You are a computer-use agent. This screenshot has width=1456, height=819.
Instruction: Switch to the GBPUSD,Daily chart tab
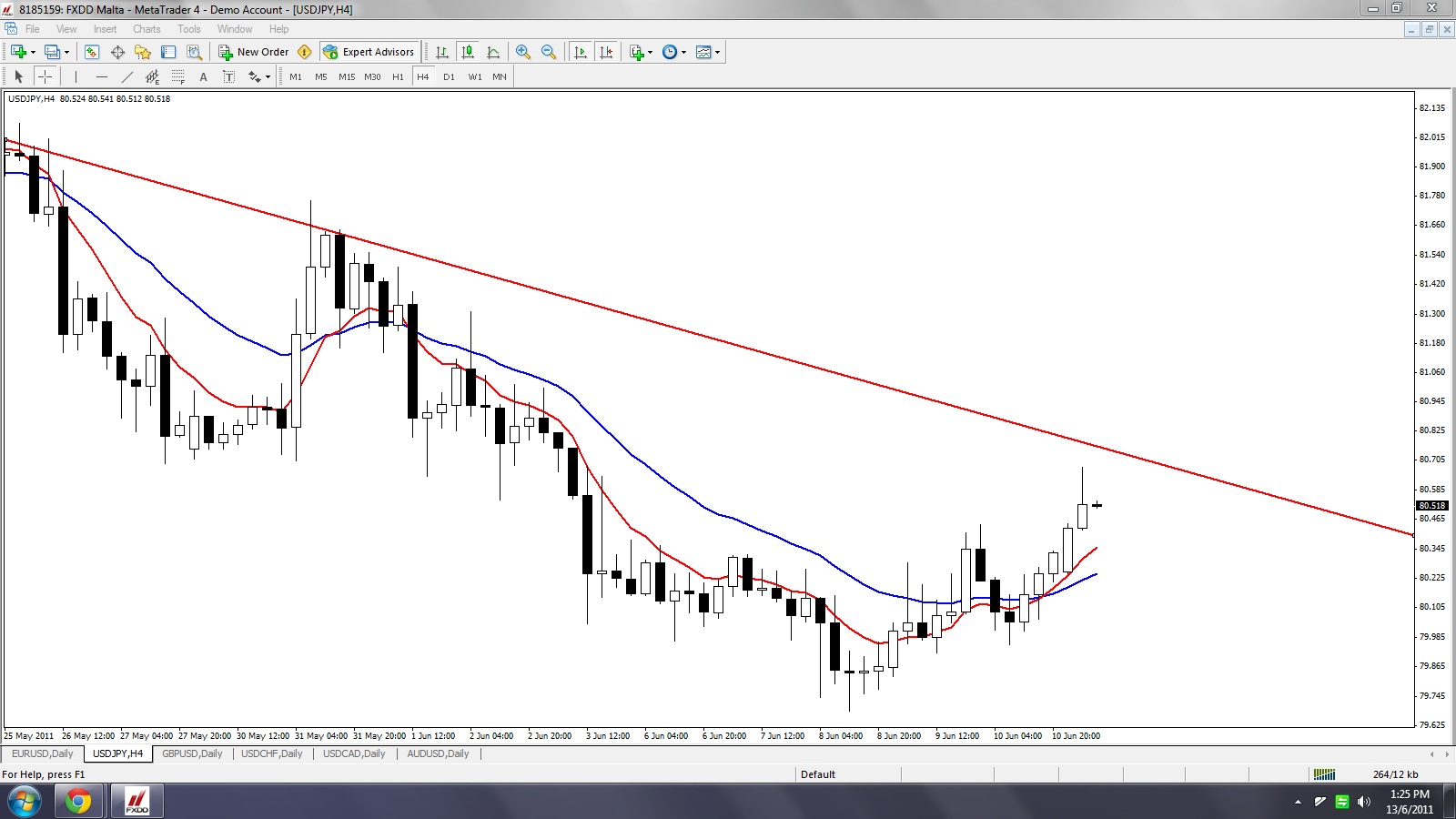click(x=192, y=753)
